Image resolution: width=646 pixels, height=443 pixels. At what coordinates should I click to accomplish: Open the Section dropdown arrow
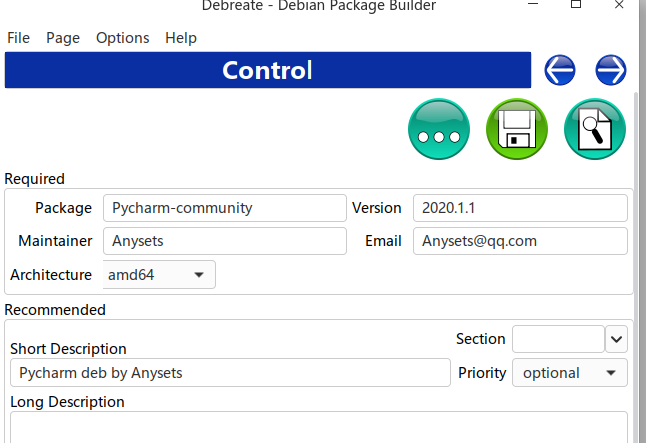click(616, 339)
